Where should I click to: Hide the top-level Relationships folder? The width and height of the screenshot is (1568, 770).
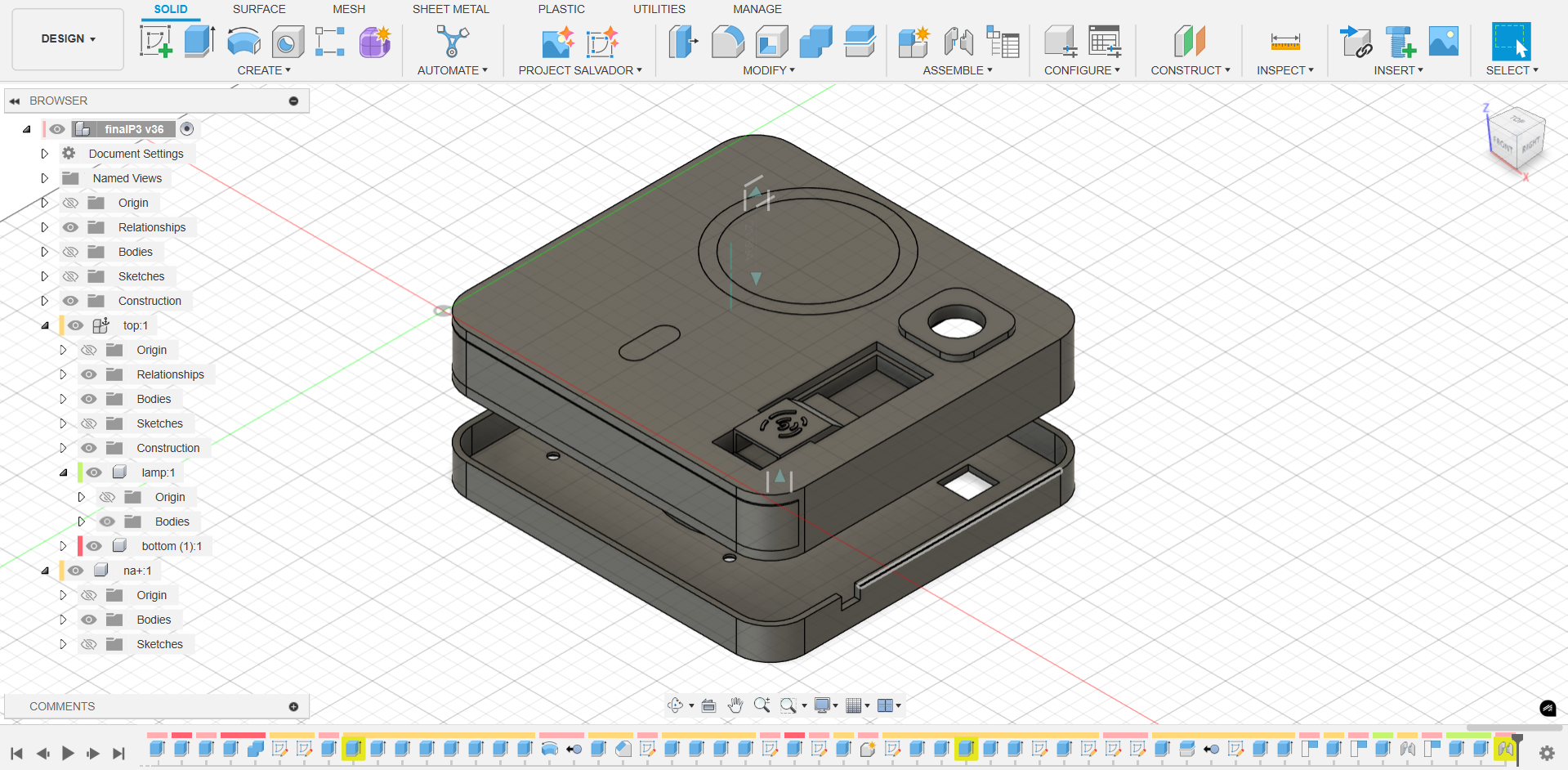pos(71,227)
